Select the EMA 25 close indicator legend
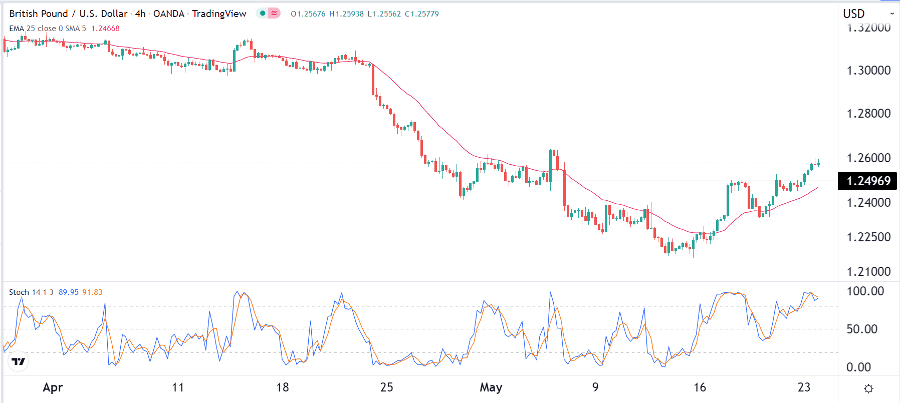 pos(34,27)
